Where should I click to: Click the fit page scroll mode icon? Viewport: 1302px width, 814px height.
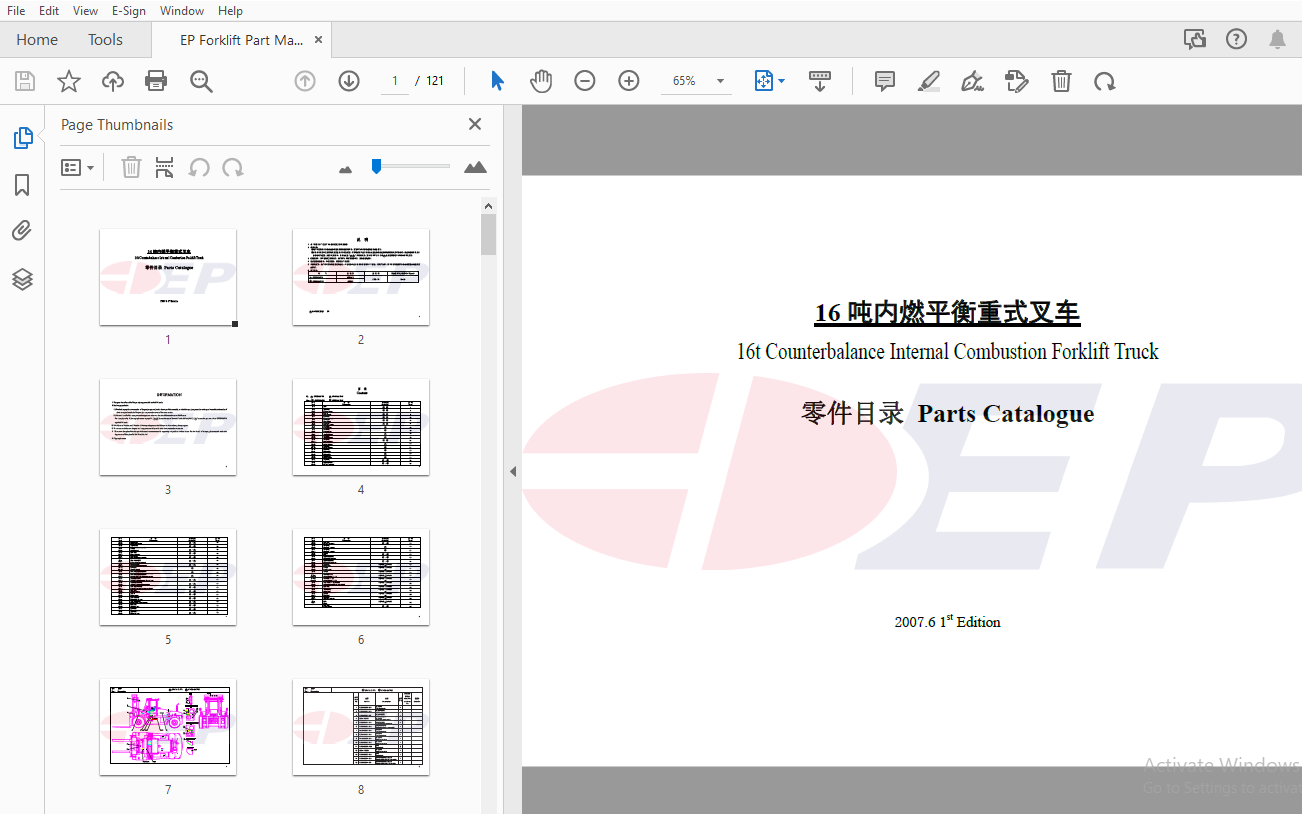point(764,81)
